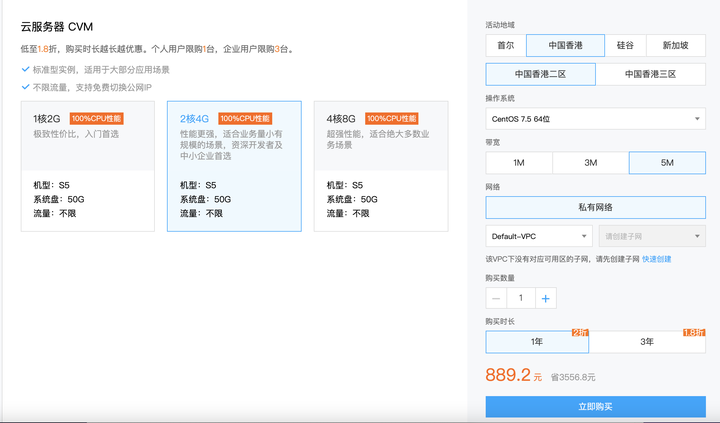Click the 购买数量 label

tap(500, 278)
